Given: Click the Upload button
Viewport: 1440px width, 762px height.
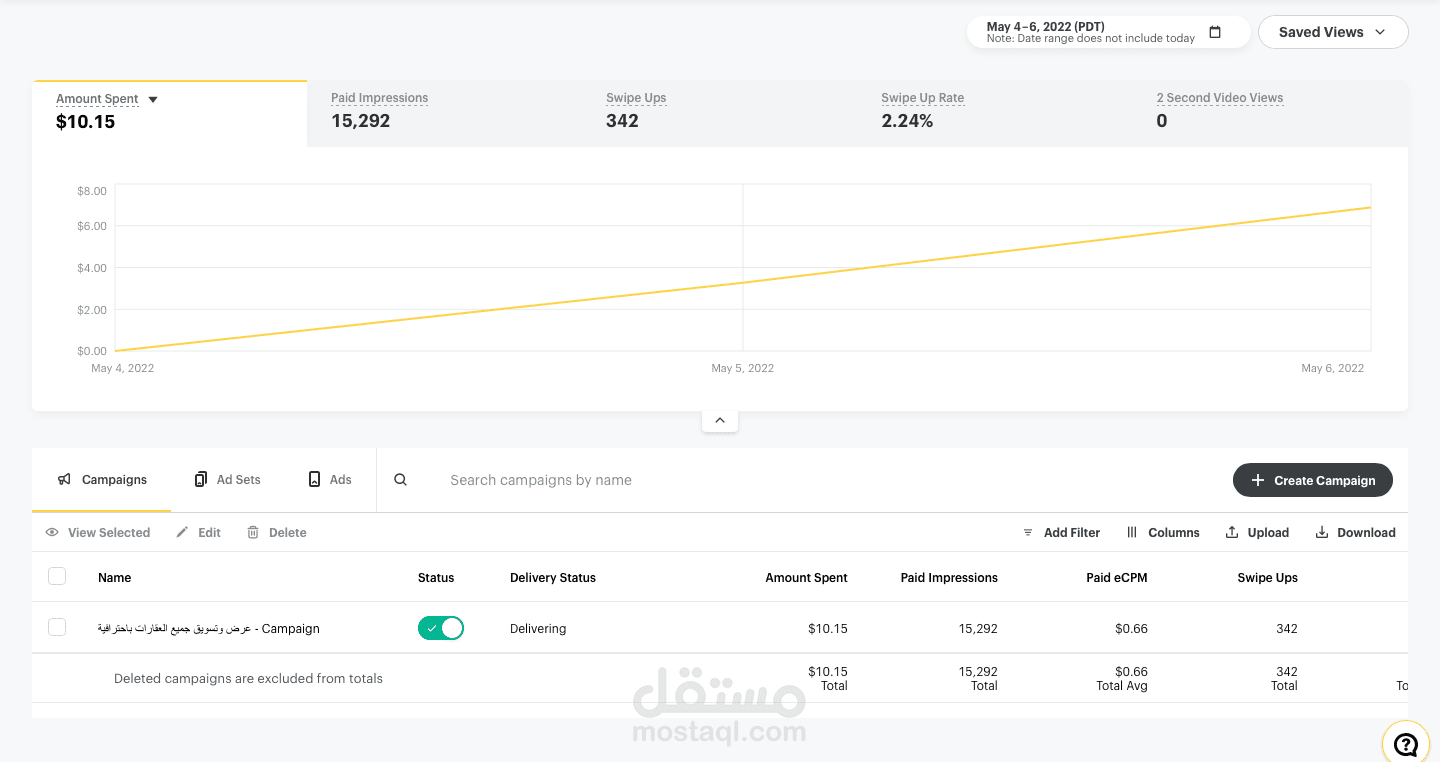Looking at the screenshot, I should coord(1257,533).
